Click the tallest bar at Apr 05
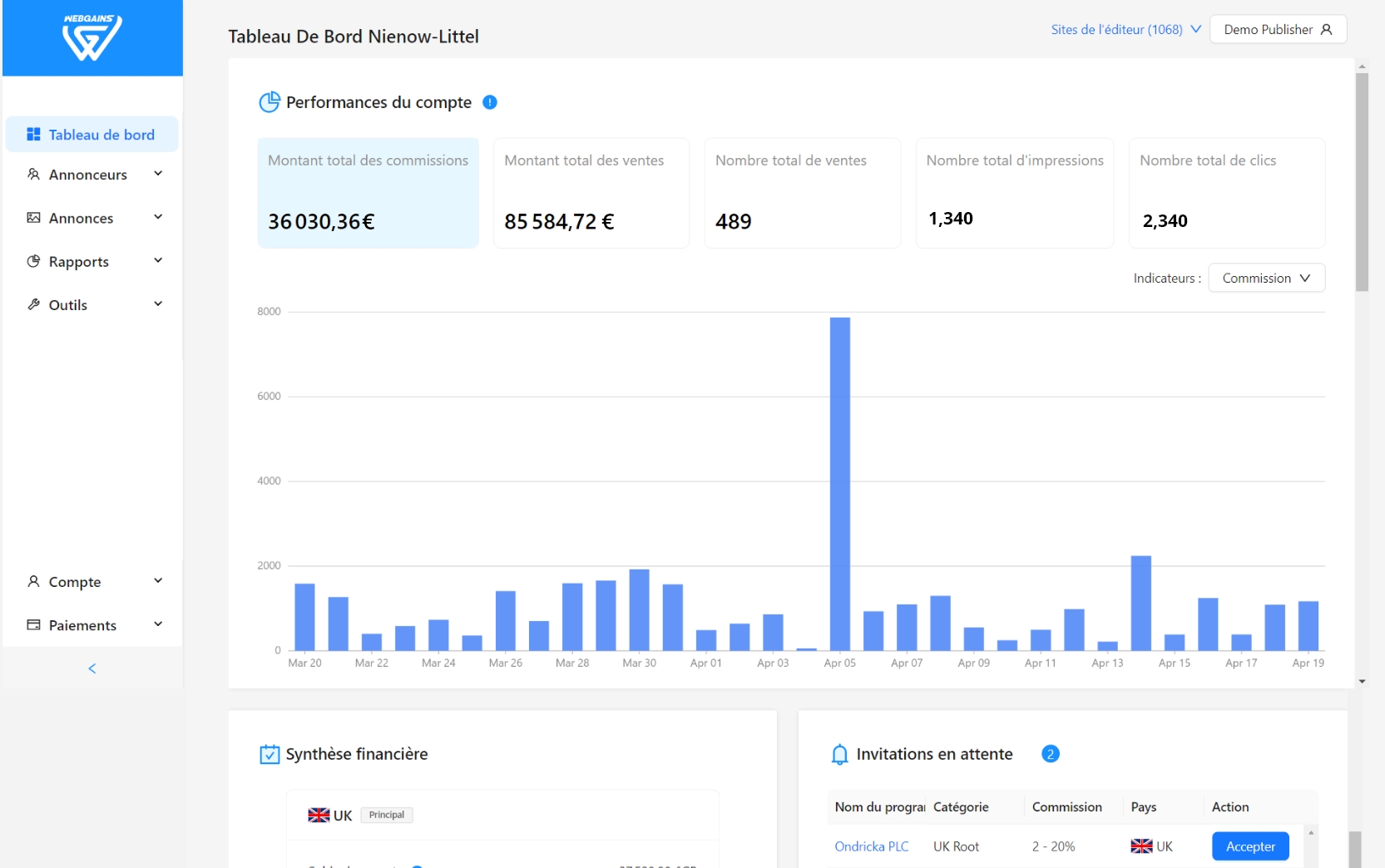The width and height of the screenshot is (1385, 868). [x=839, y=482]
